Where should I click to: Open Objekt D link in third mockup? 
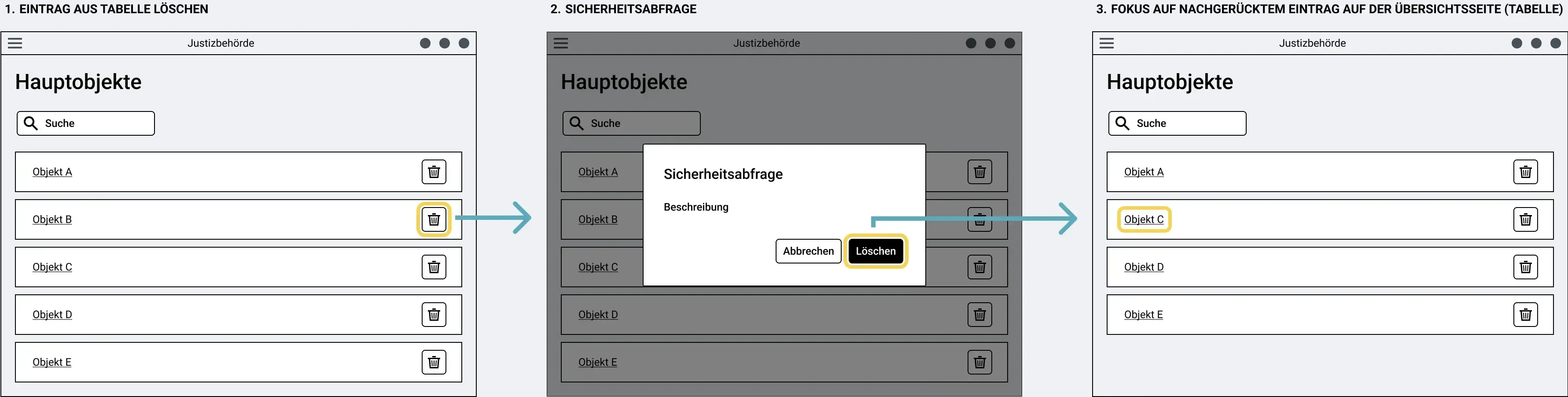pyautogui.click(x=1144, y=267)
